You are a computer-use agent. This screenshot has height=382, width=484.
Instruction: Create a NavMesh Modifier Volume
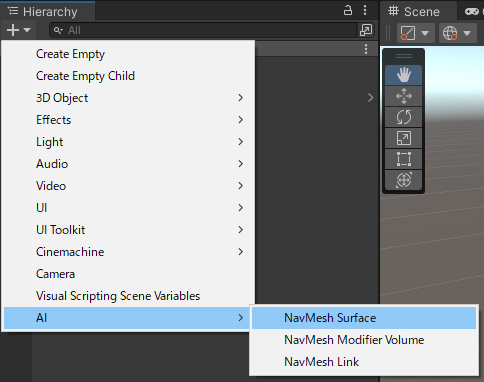(364, 340)
